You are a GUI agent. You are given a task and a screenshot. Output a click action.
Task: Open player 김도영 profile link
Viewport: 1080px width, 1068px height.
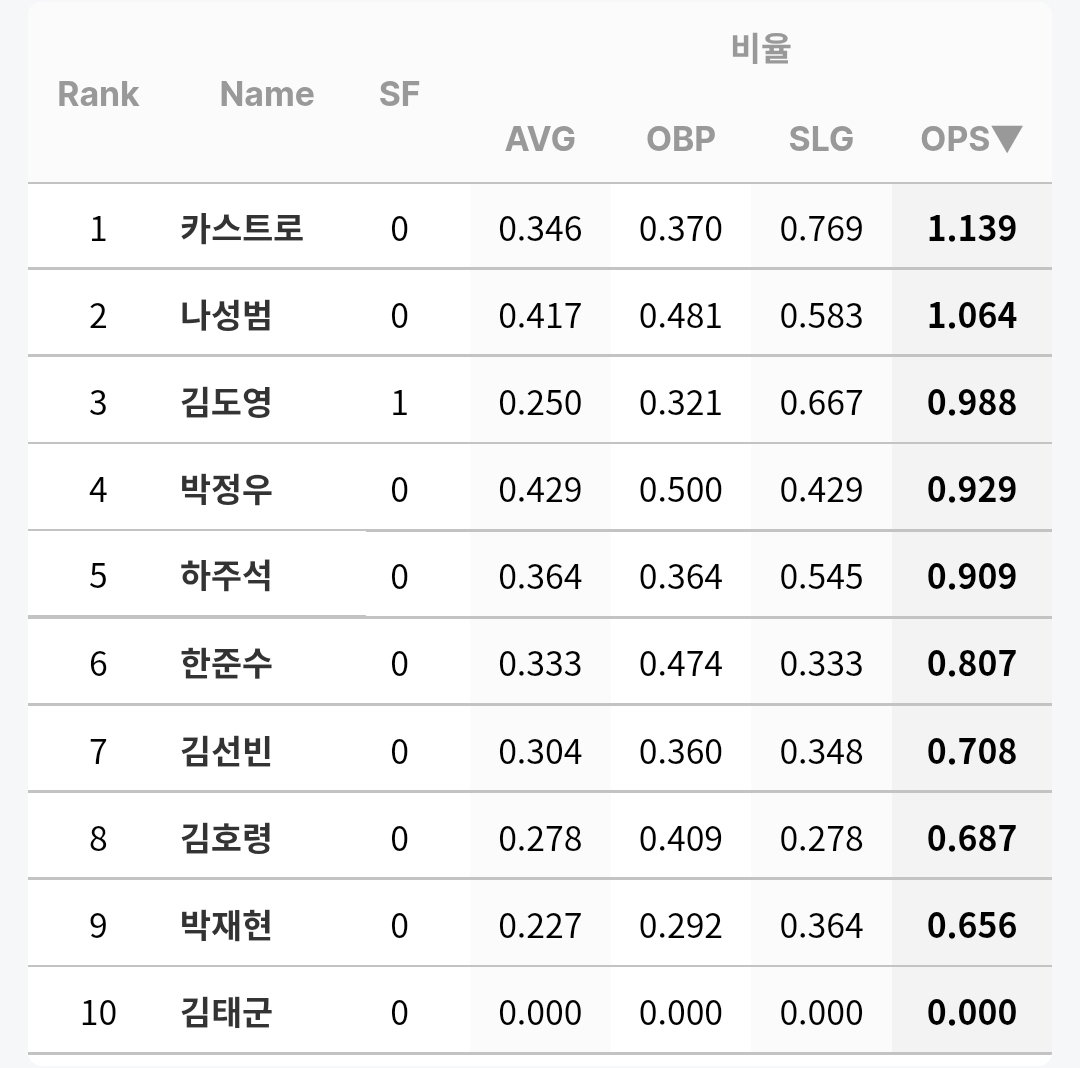click(x=226, y=402)
